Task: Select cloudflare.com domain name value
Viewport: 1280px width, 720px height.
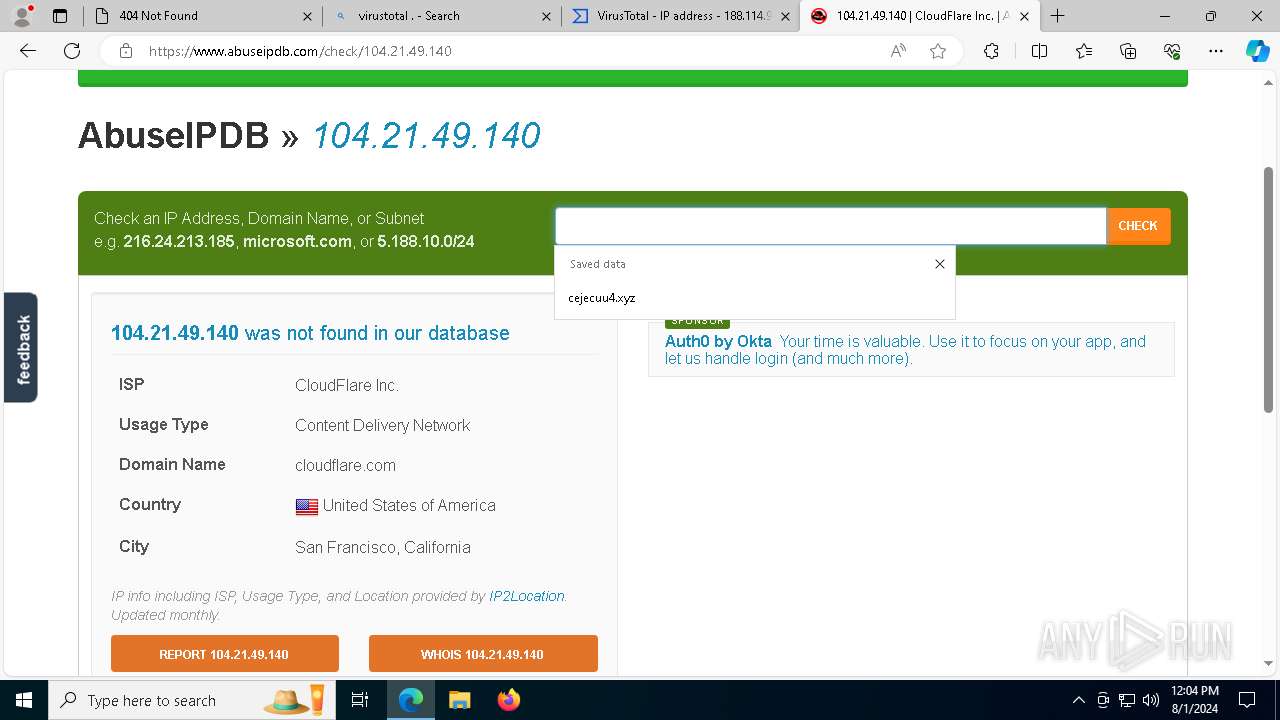Action: pyautogui.click(x=345, y=465)
